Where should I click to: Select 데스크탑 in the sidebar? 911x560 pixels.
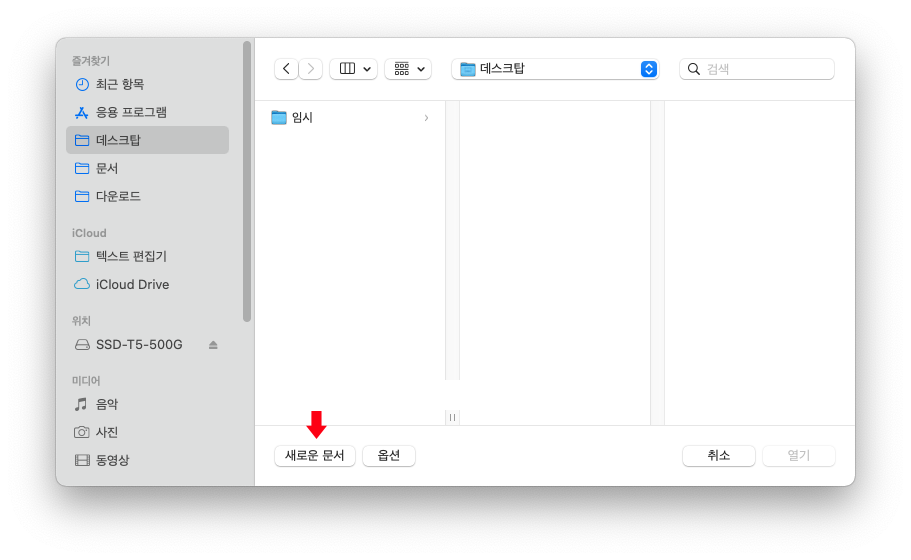click(x=148, y=140)
